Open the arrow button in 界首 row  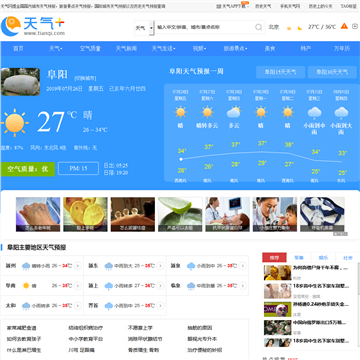[160, 306]
